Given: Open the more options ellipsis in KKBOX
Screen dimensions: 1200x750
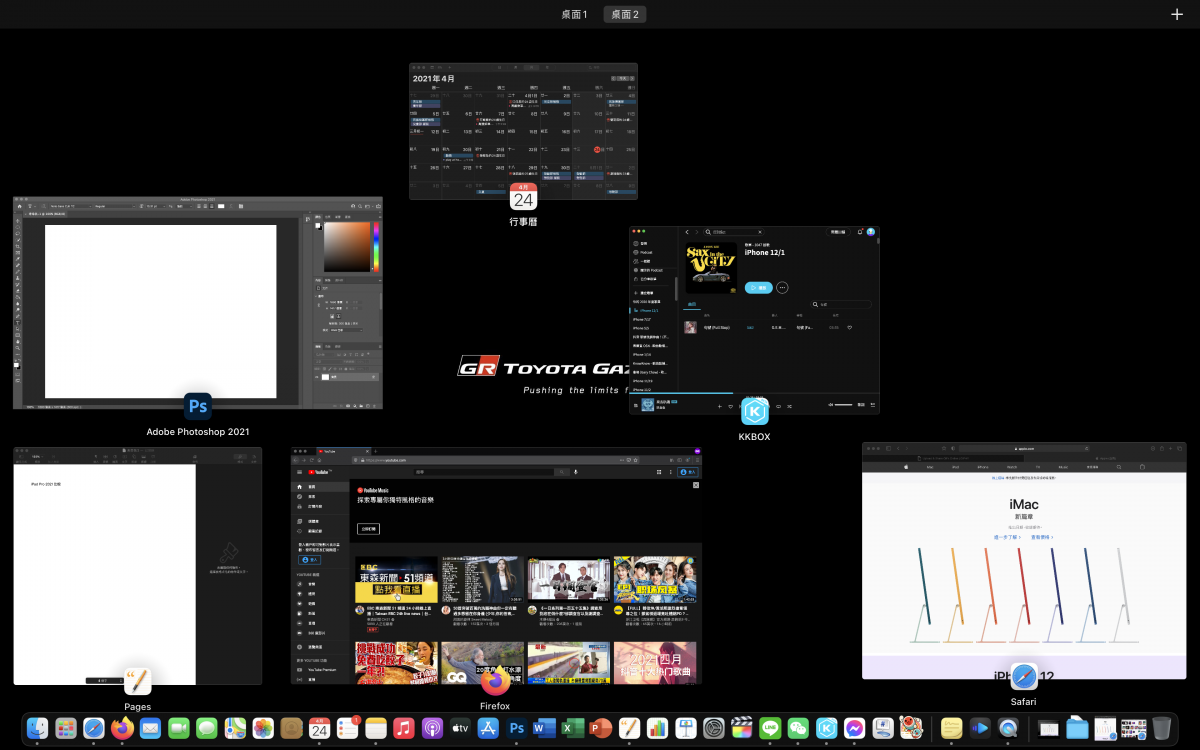Looking at the screenshot, I should [782, 287].
